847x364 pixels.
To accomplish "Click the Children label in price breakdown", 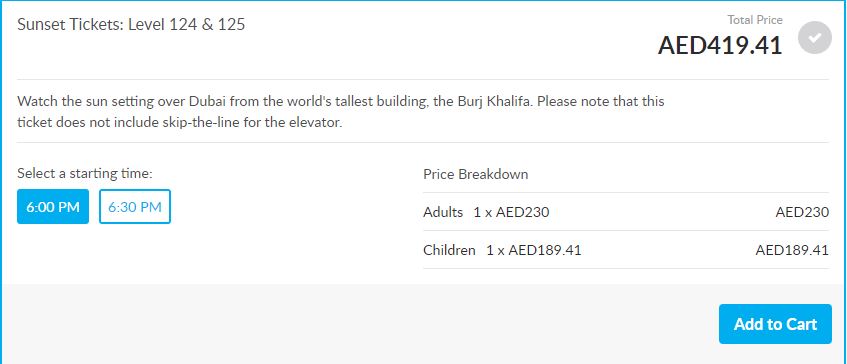I will tap(449, 250).
